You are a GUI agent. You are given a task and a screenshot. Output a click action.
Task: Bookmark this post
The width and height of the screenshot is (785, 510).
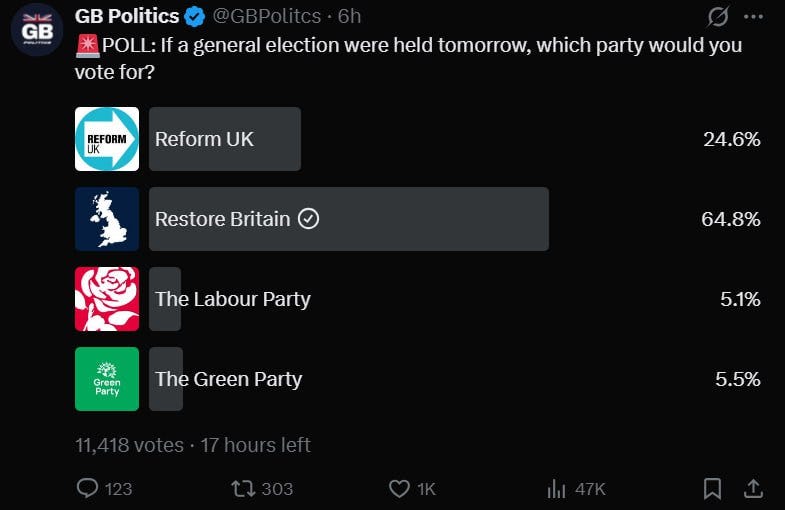pyautogui.click(x=712, y=488)
